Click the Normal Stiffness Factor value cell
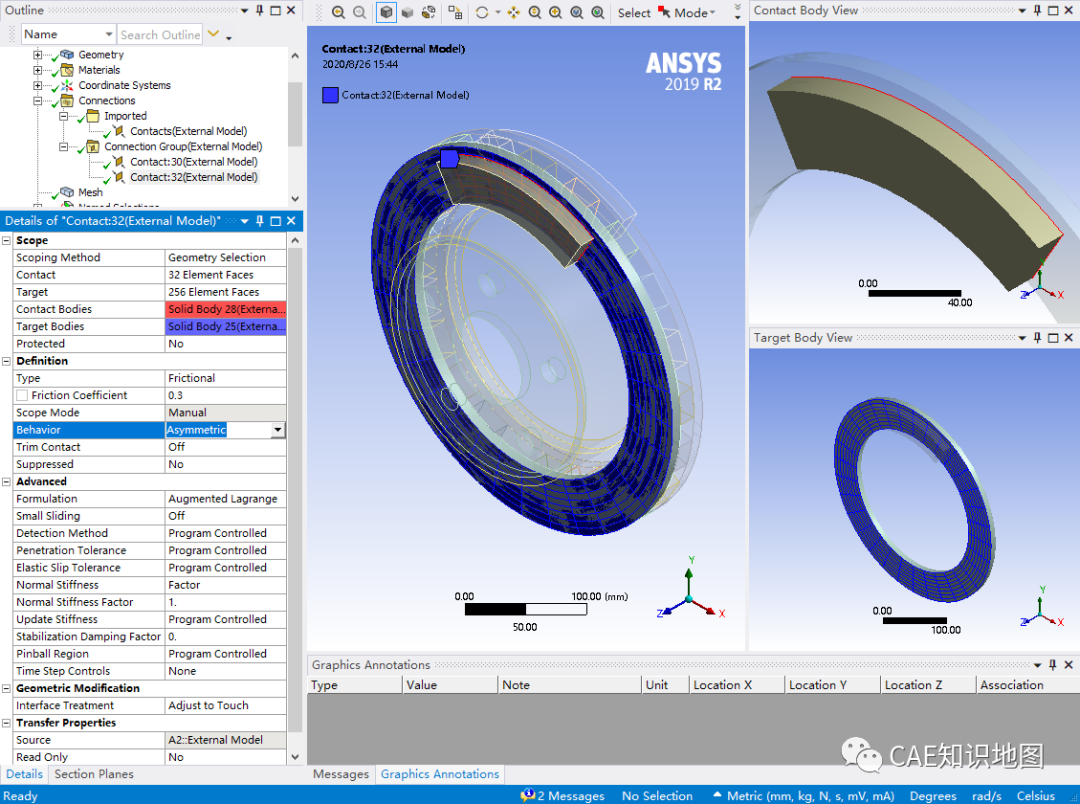This screenshot has width=1080, height=804. (226, 602)
